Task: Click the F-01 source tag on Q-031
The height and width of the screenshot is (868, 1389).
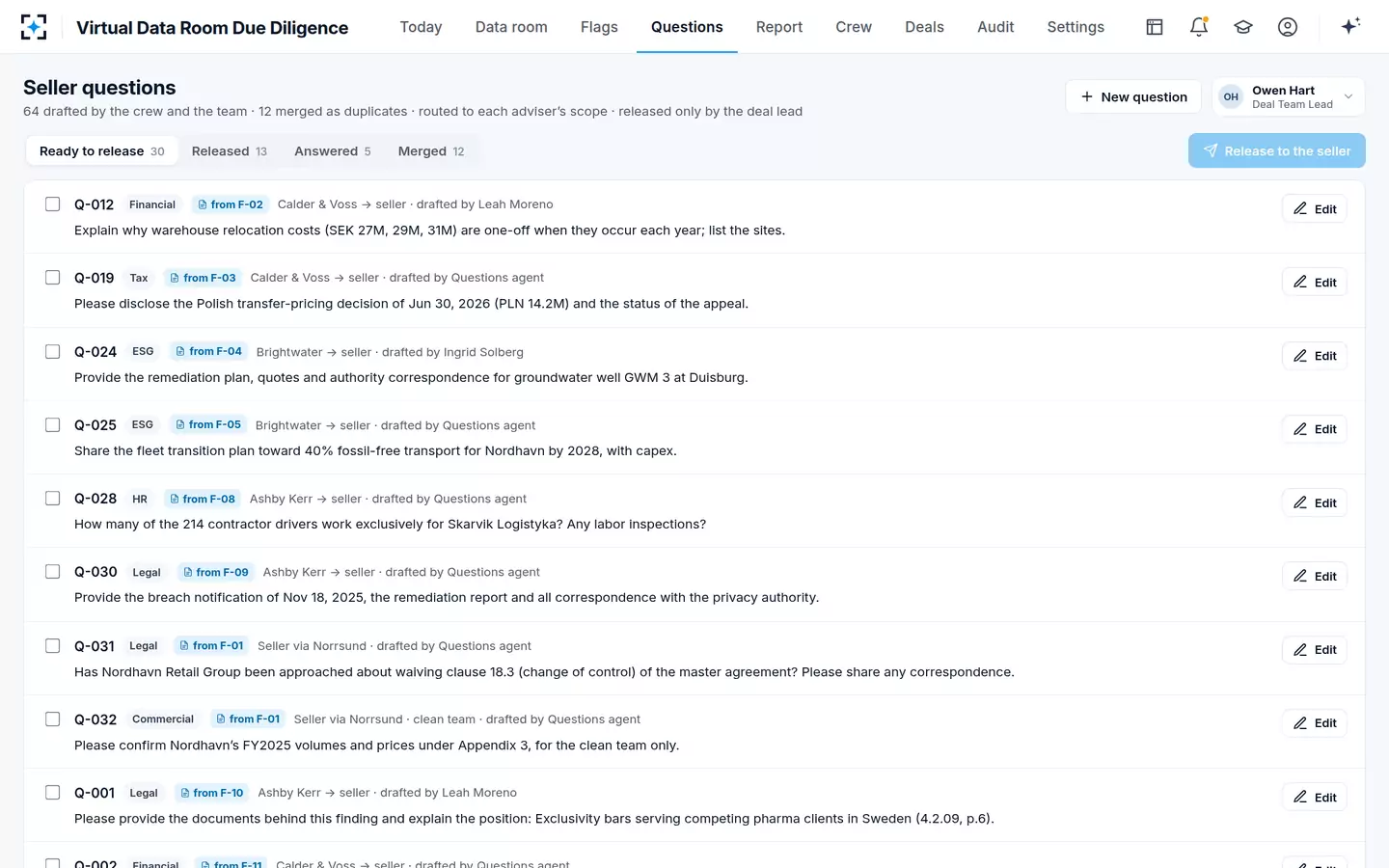Action: point(212,645)
